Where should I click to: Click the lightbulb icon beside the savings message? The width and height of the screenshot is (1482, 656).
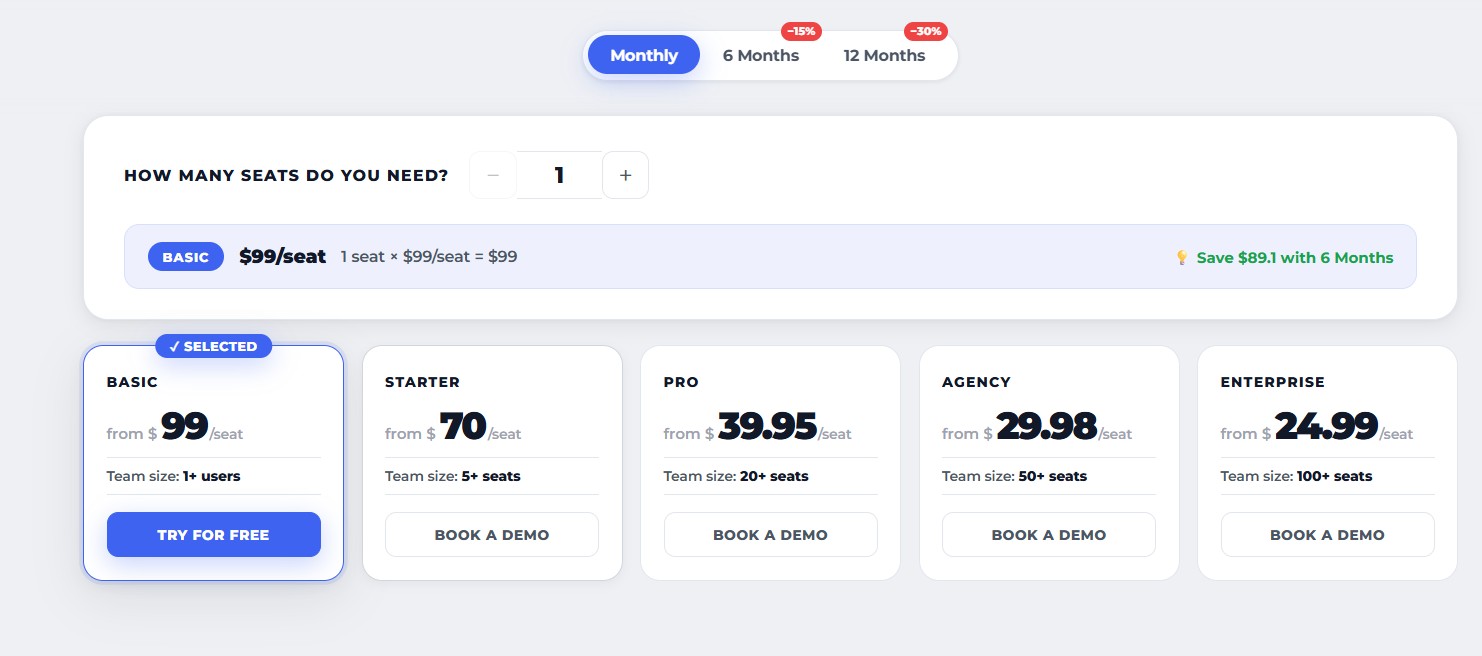pyautogui.click(x=1182, y=257)
